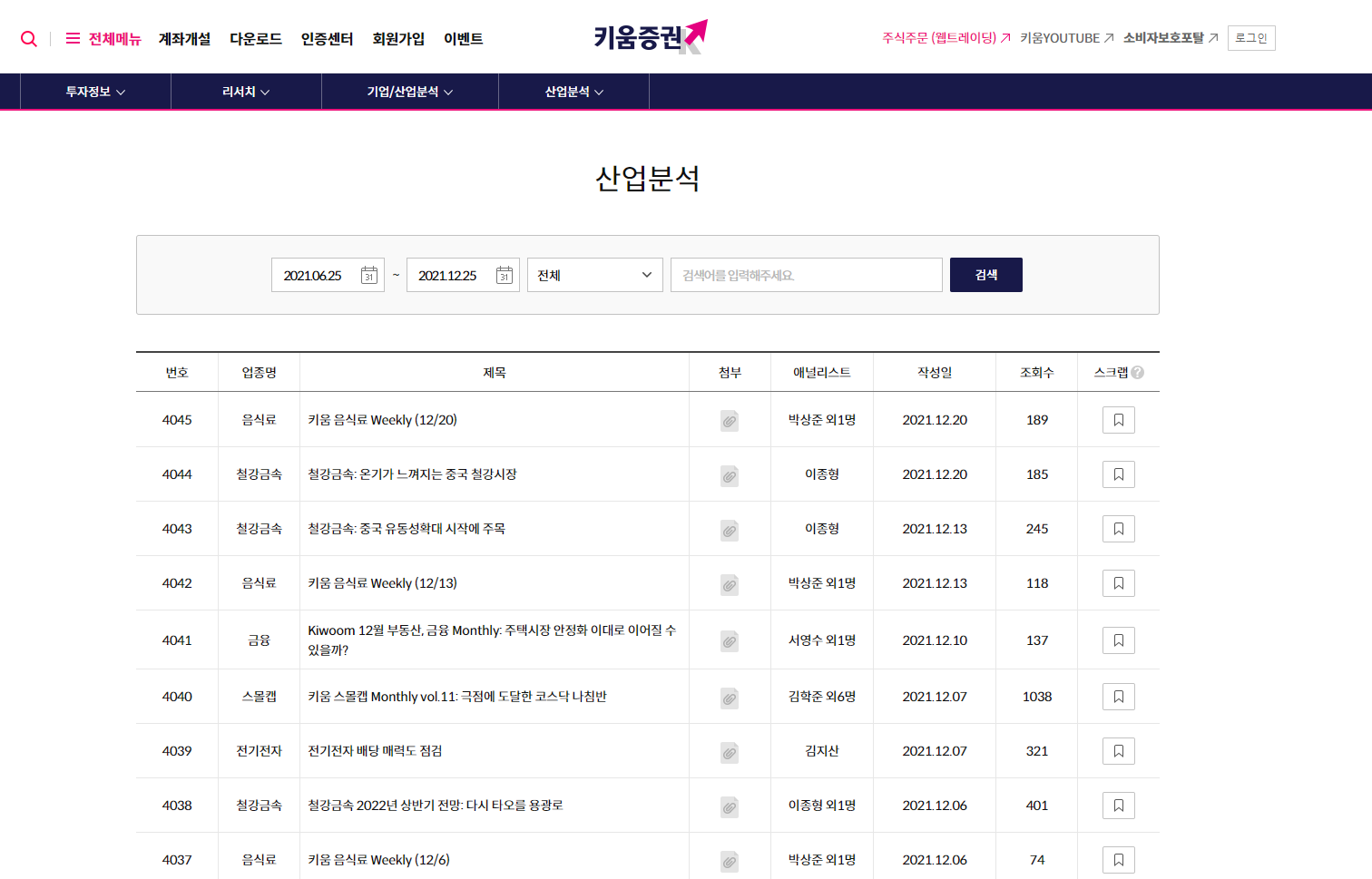Click the 키움증권 logo

650,37
